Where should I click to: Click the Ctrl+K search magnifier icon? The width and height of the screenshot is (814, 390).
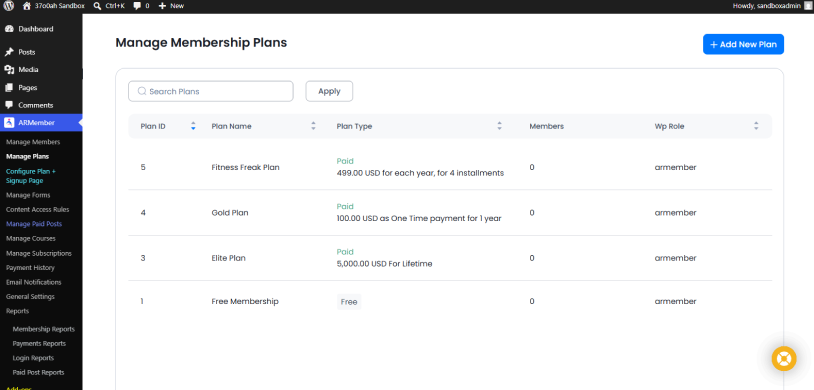click(97, 6)
